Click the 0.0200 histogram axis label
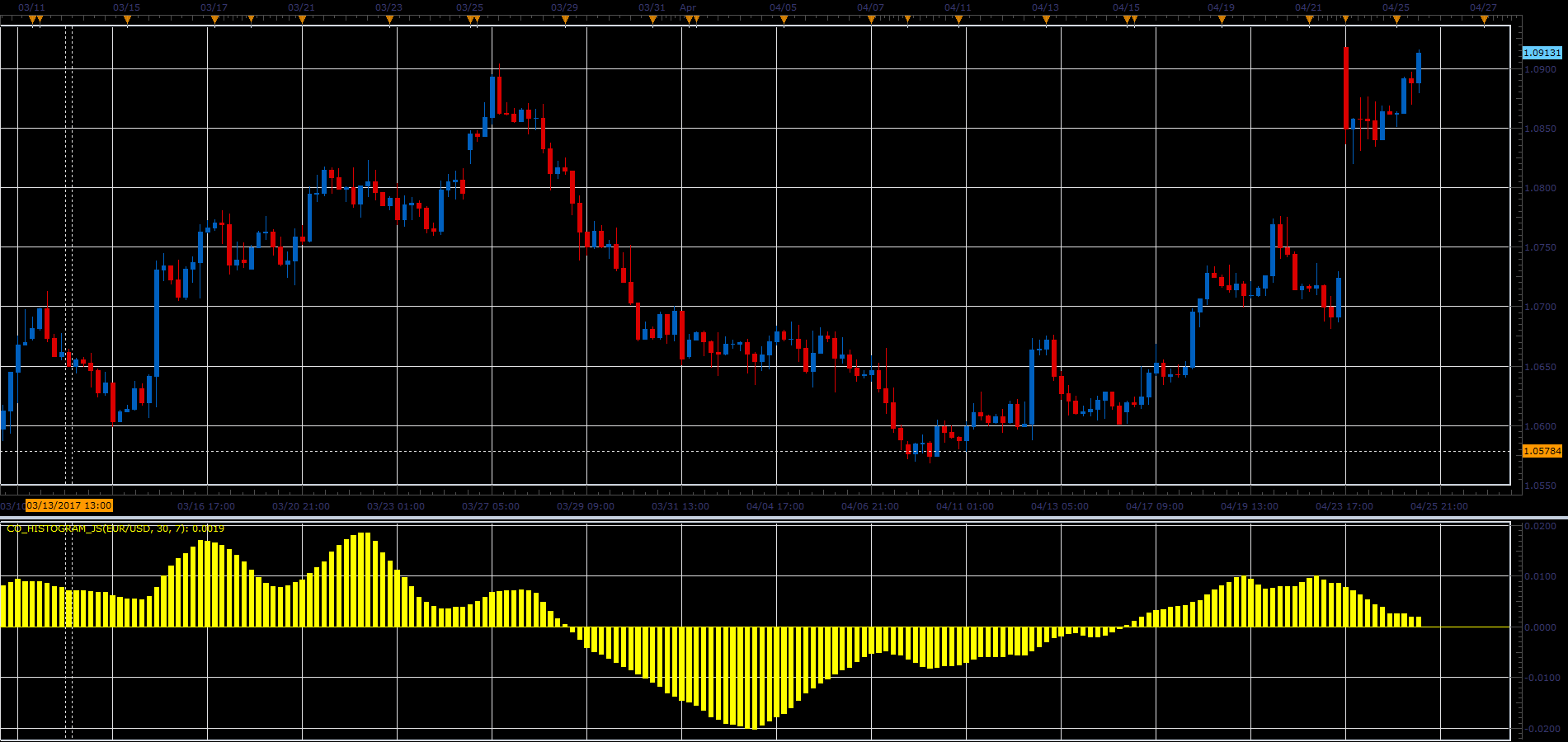The image size is (1568, 742). pyautogui.click(x=1541, y=526)
